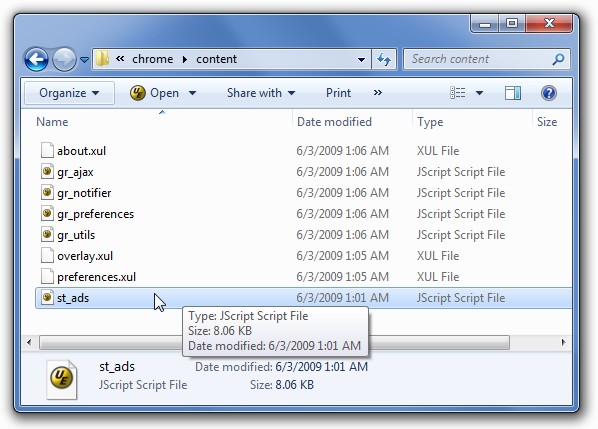Click the folder icon in address bar
Viewport: 598px width, 429px height.
[x=102, y=59]
